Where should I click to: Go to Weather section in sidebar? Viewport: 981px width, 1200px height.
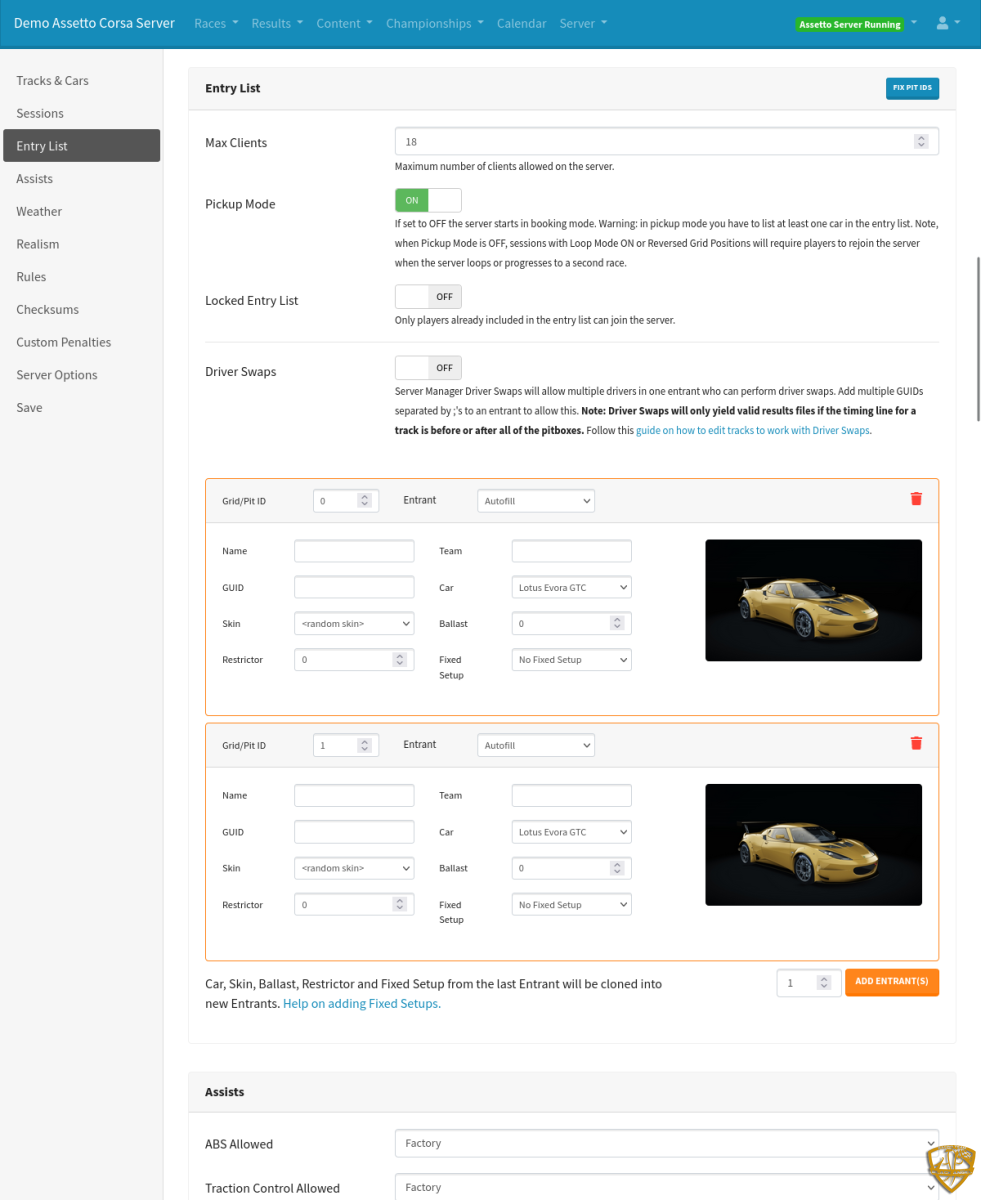[x=39, y=211]
